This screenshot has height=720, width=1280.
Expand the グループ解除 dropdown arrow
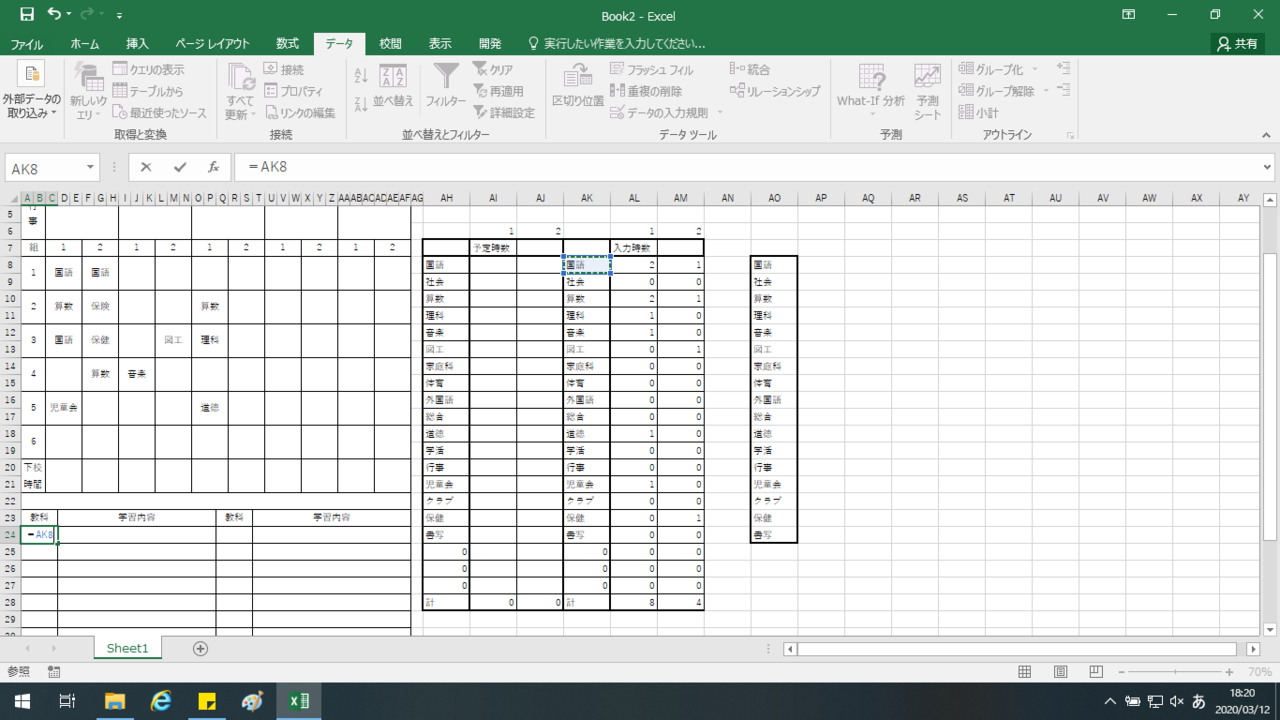[x=1046, y=91]
